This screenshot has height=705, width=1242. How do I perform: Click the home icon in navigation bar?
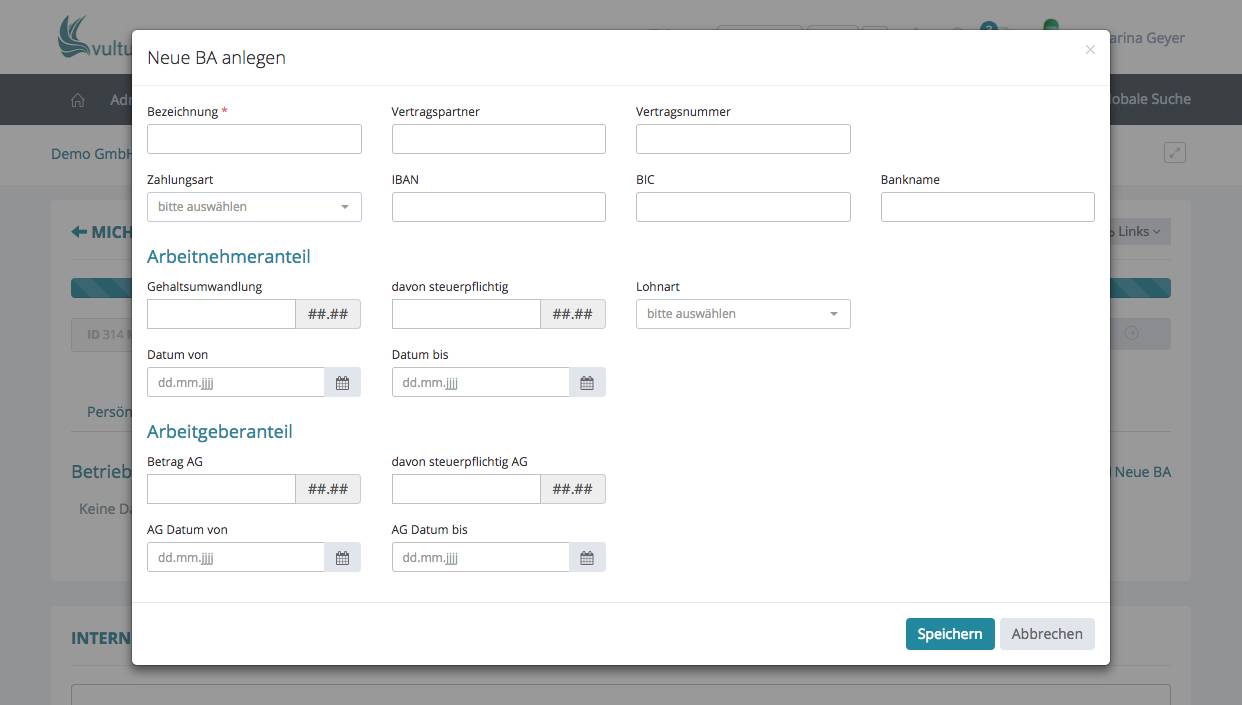tap(78, 100)
